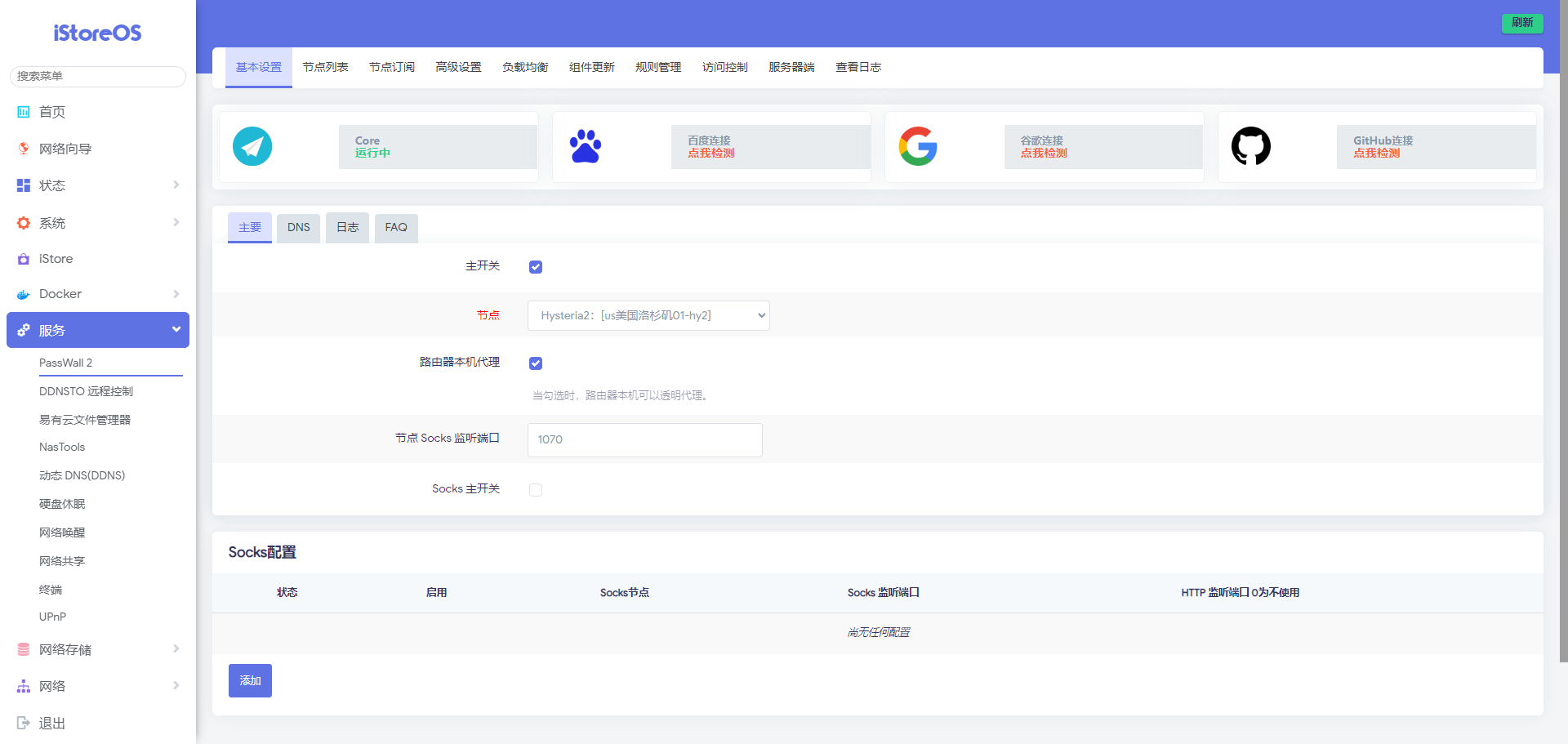Screen dimensions: 1568x744
Task: Open the 服务器端 tab
Action: point(791,67)
